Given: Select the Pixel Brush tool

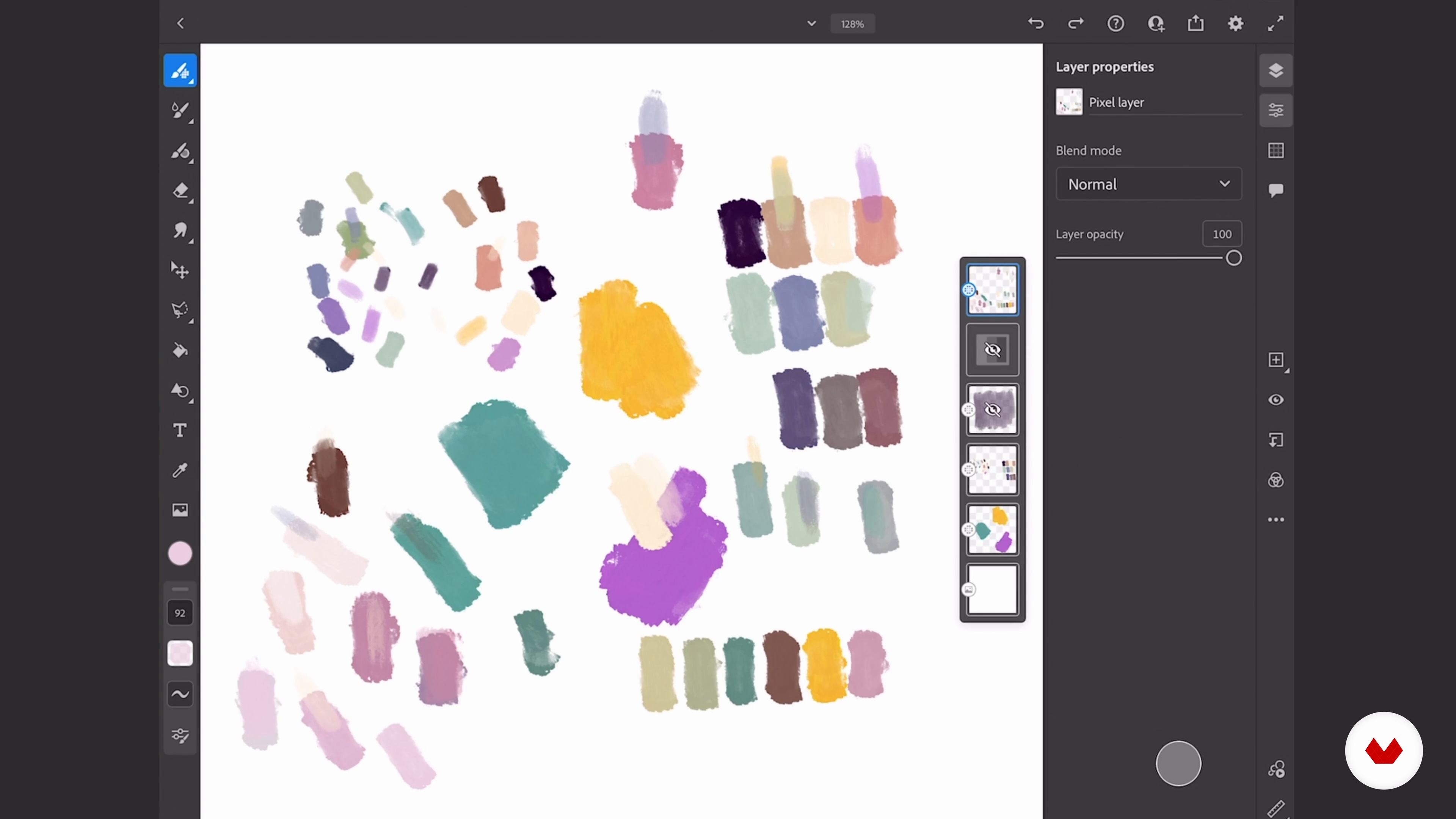Looking at the screenshot, I should [180, 71].
